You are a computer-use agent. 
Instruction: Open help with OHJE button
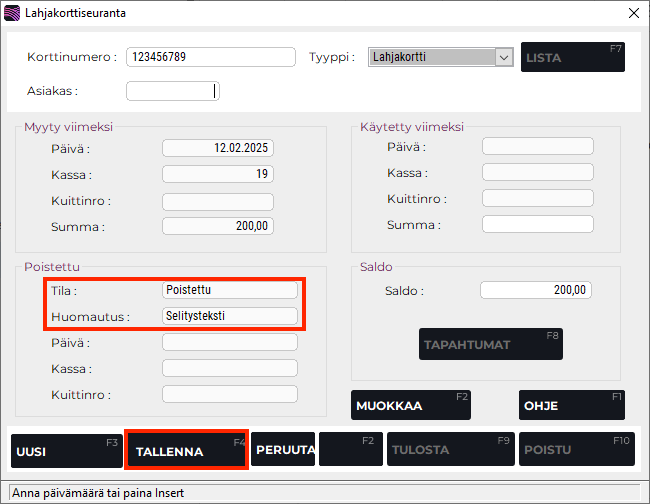click(x=572, y=406)
